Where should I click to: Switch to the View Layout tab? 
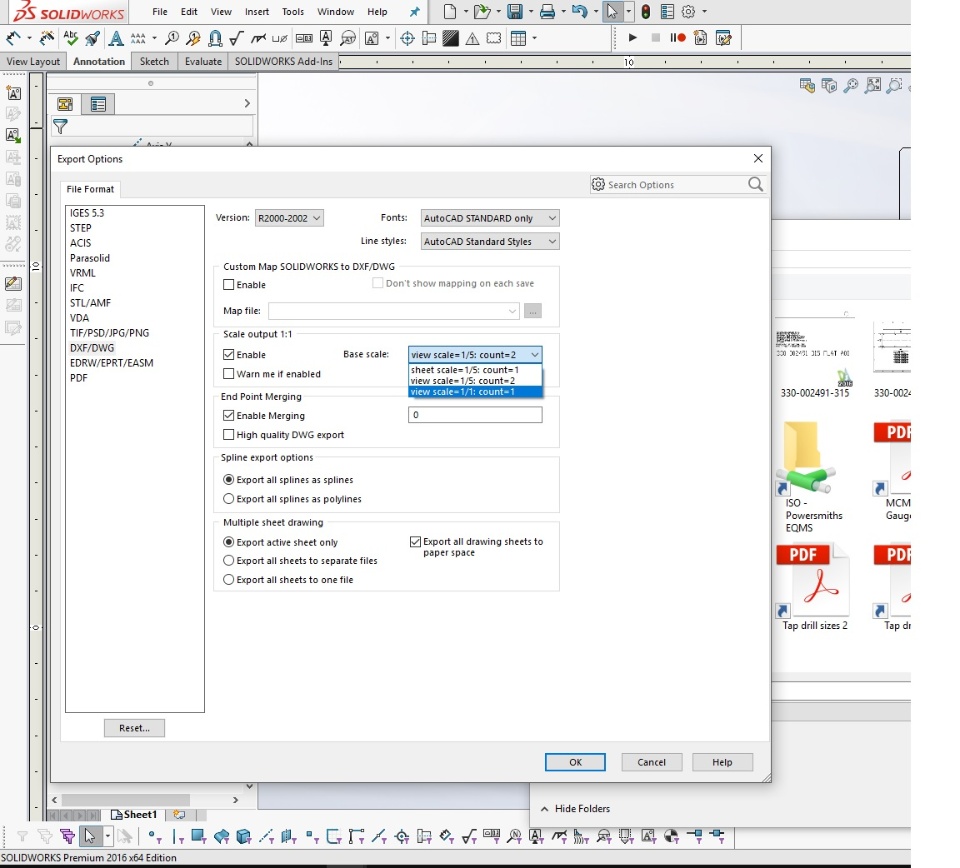pyautogui.click(x=33, y=61)
